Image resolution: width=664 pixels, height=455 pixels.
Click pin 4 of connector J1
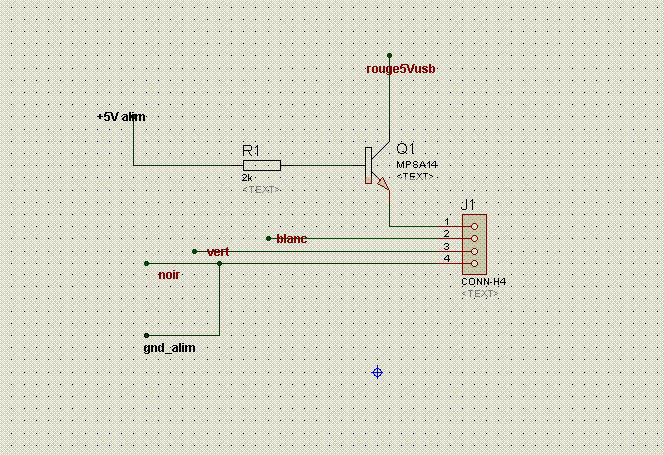474,264
